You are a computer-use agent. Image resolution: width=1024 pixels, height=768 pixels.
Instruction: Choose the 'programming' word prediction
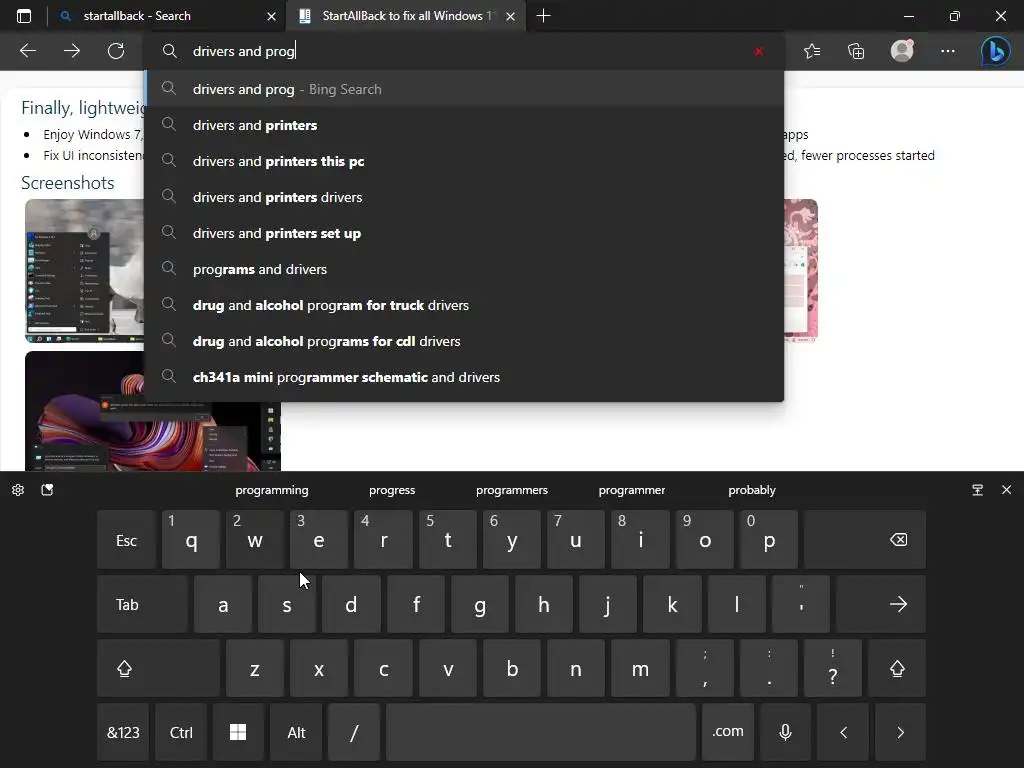(272, 490)
